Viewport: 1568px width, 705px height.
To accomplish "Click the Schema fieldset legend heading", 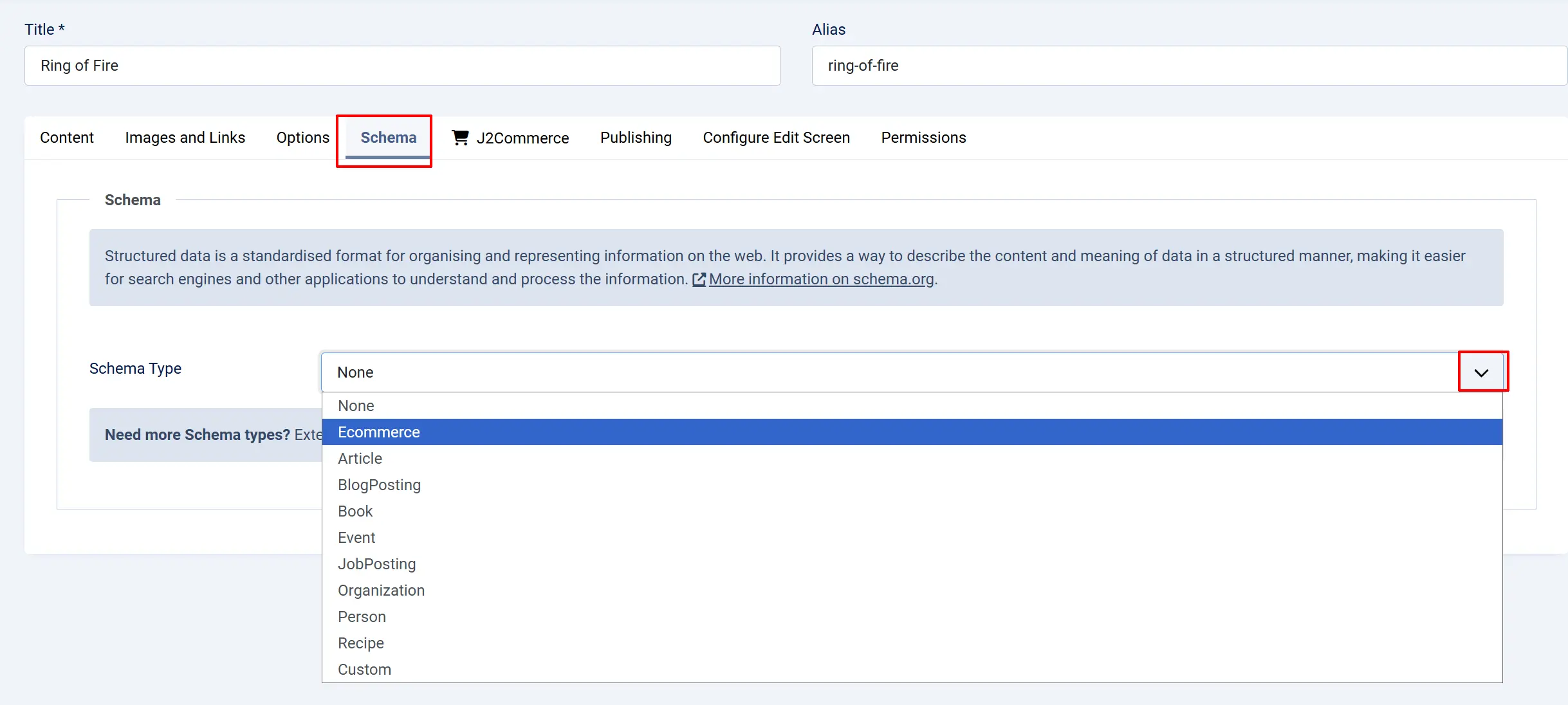I will (133, 200).
